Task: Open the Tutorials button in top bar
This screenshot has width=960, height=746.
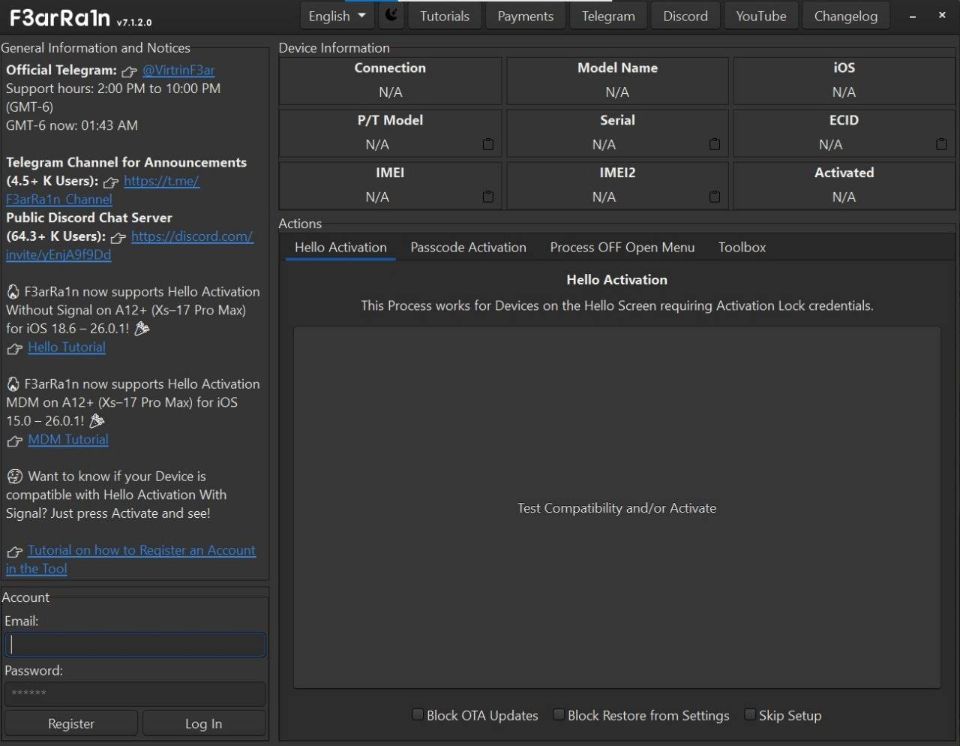Action: [444, 16]
